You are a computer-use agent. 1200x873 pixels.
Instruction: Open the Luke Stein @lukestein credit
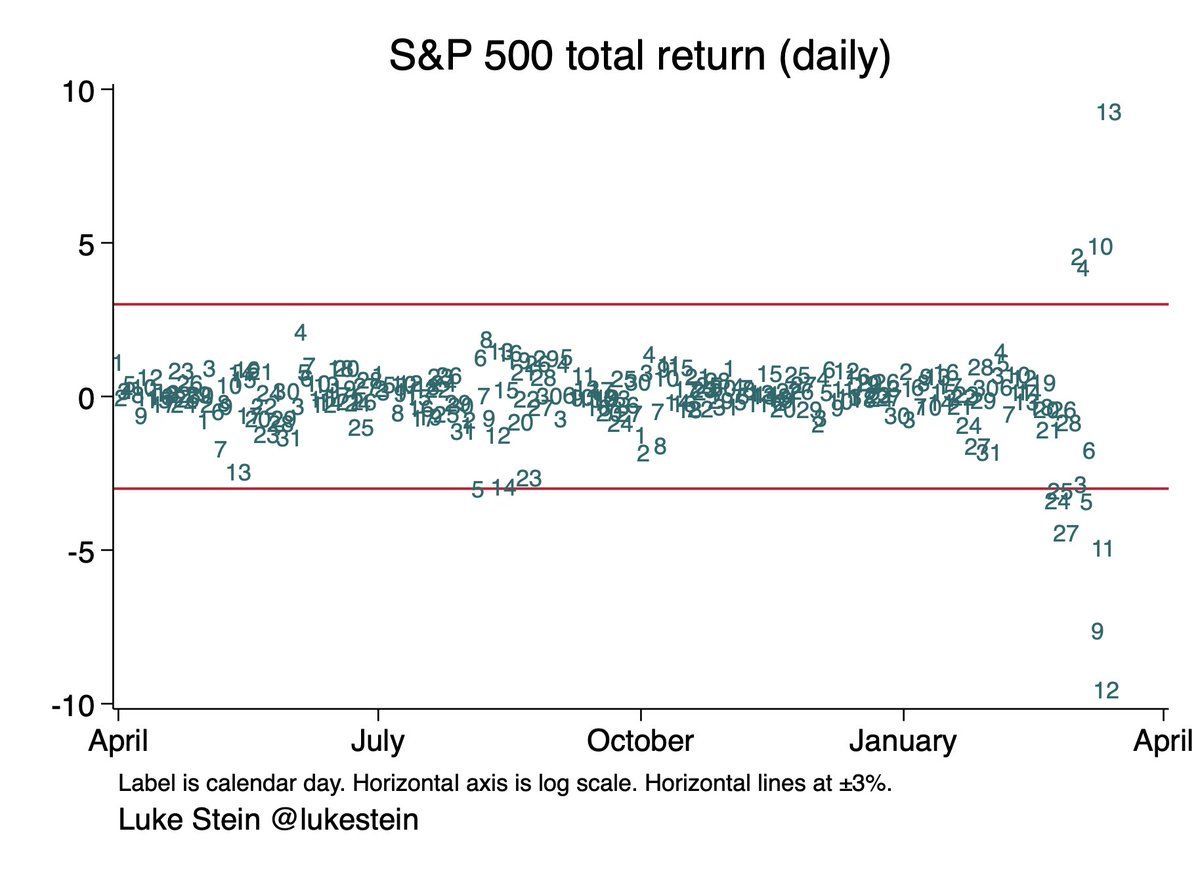coord(268,821)
